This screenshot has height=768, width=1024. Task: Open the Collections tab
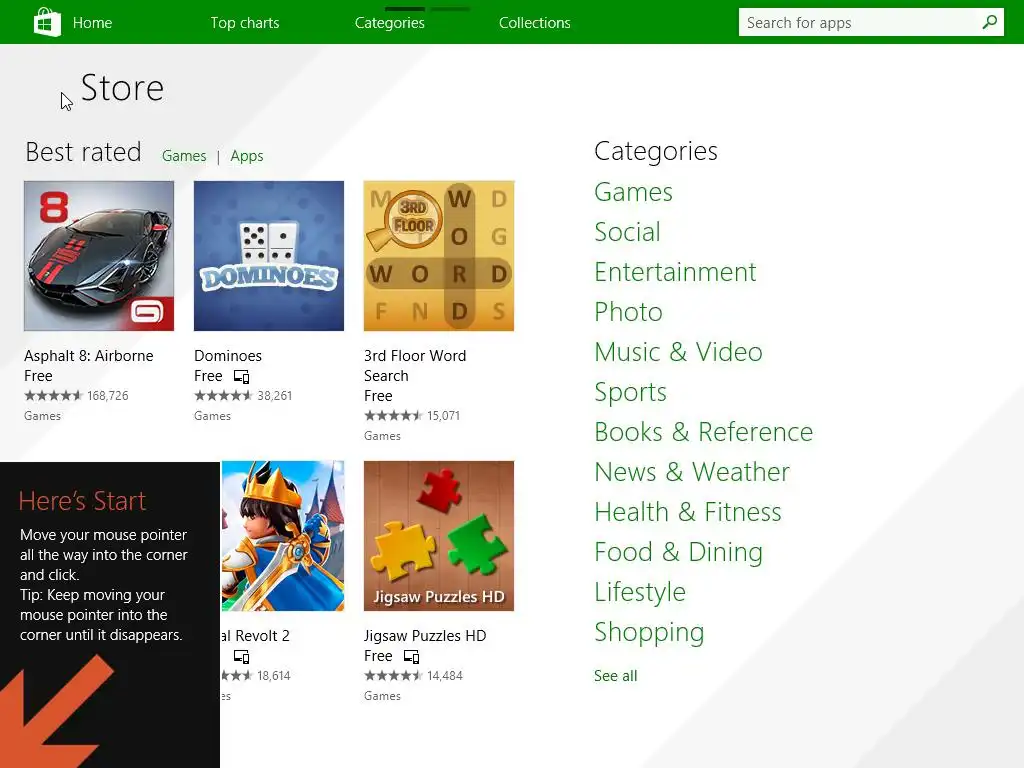(534, 23)
